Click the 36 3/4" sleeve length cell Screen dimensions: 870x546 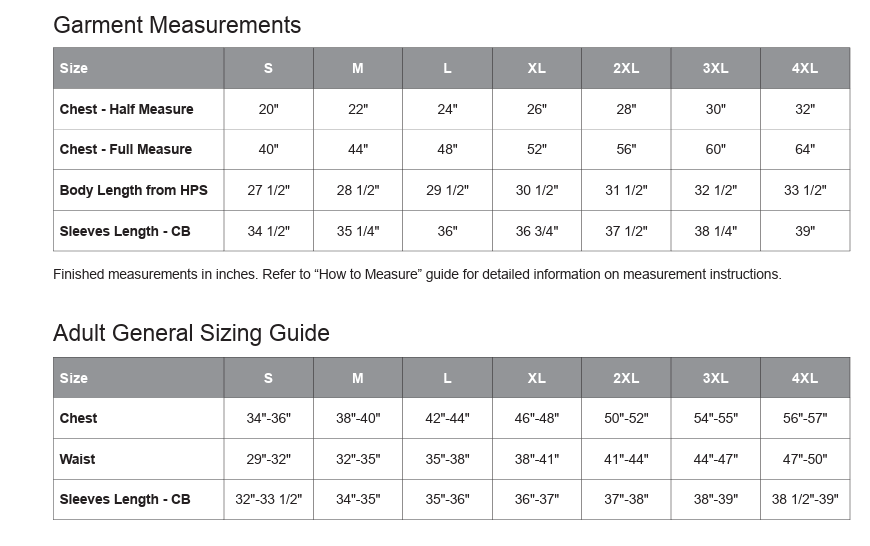[537, 231]
